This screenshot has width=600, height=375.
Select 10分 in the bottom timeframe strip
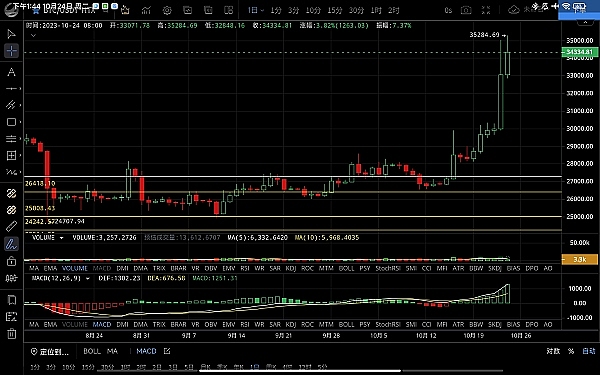coord(68,367)
